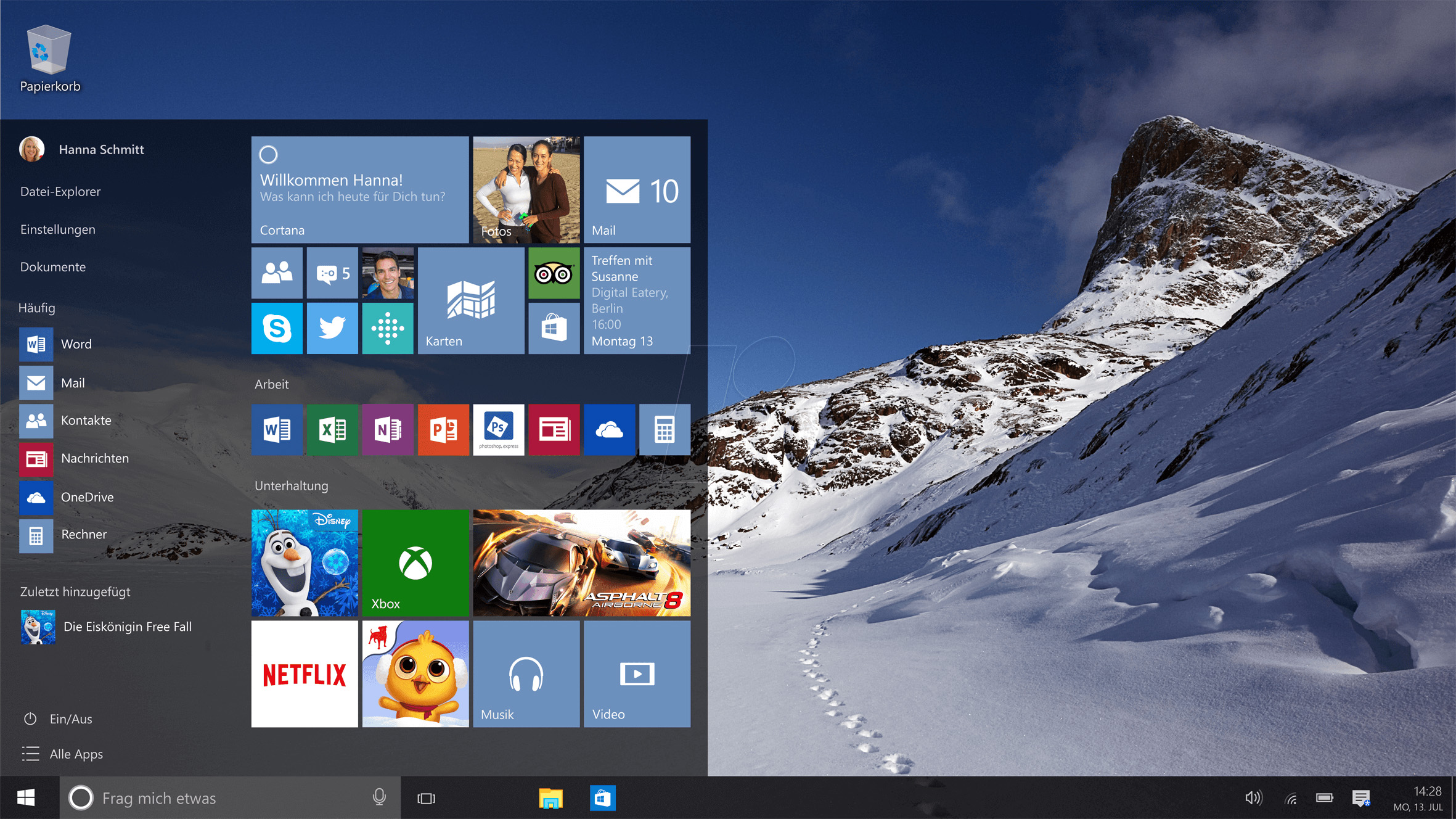The image size is (1456, 819).
Task: Open the Ein/Aus power menu
Action: pos(70,718)
